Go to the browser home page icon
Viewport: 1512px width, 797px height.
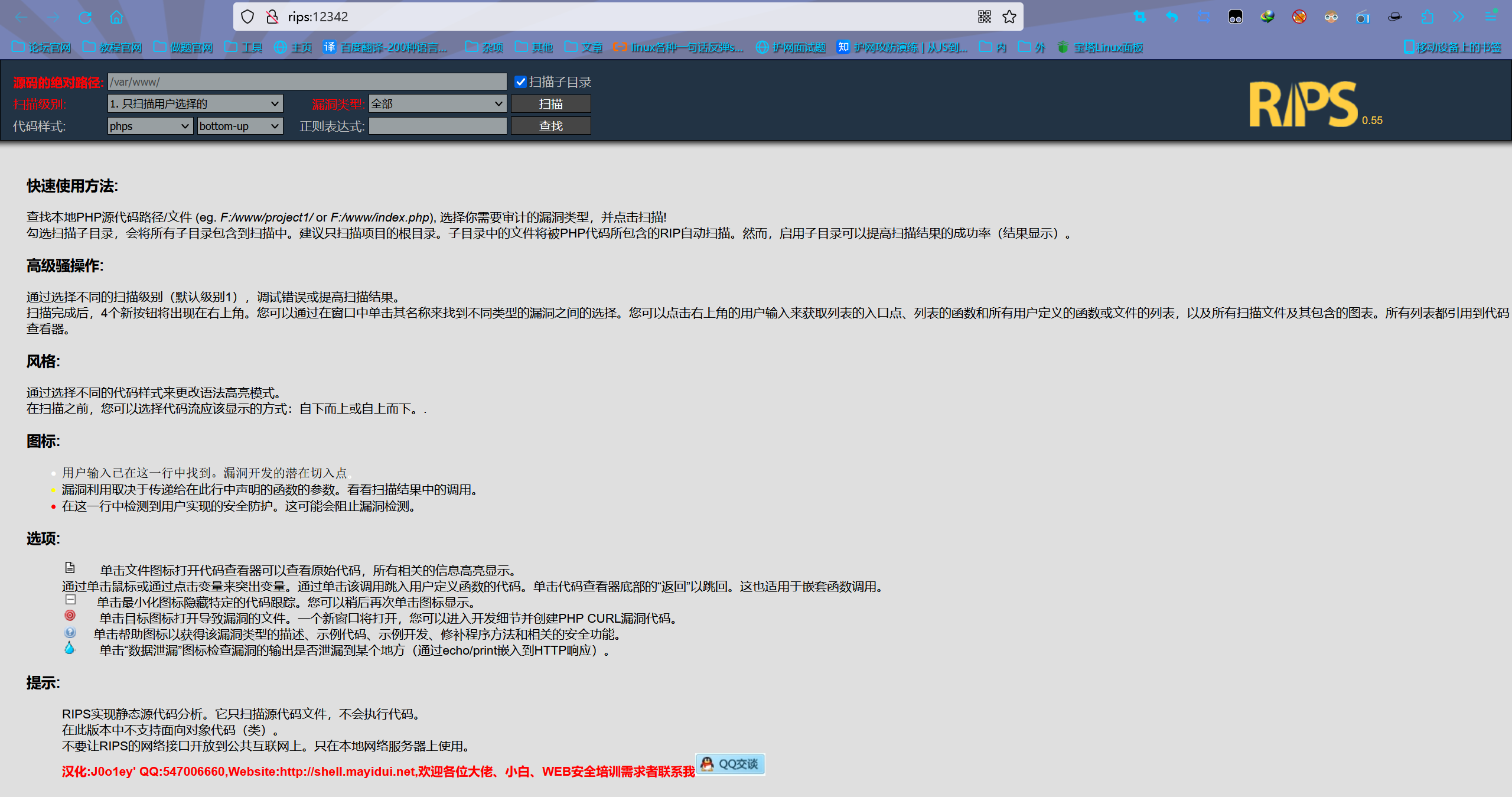116,17
